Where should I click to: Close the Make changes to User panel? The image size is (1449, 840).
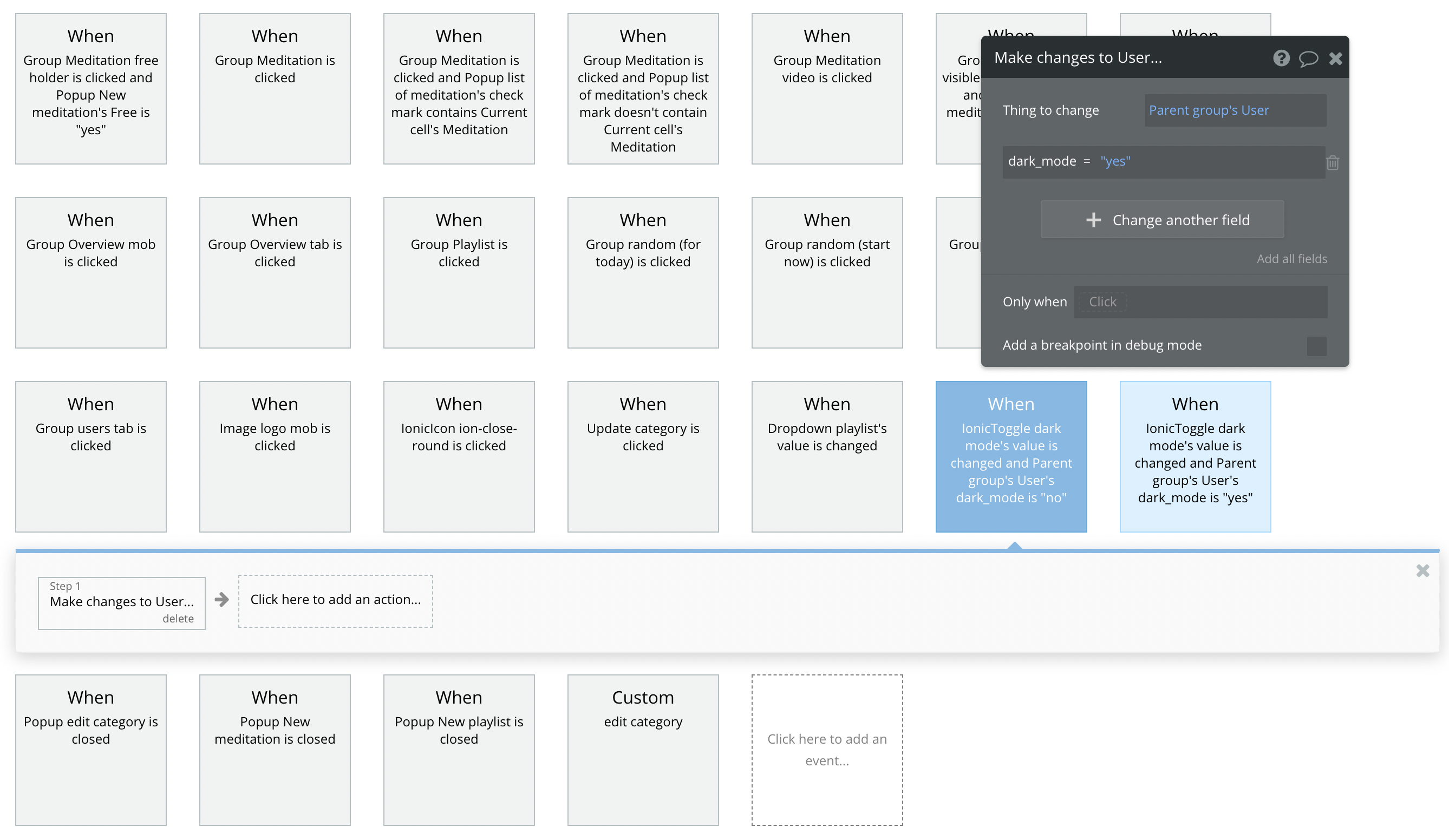[x=1335, y=58]
